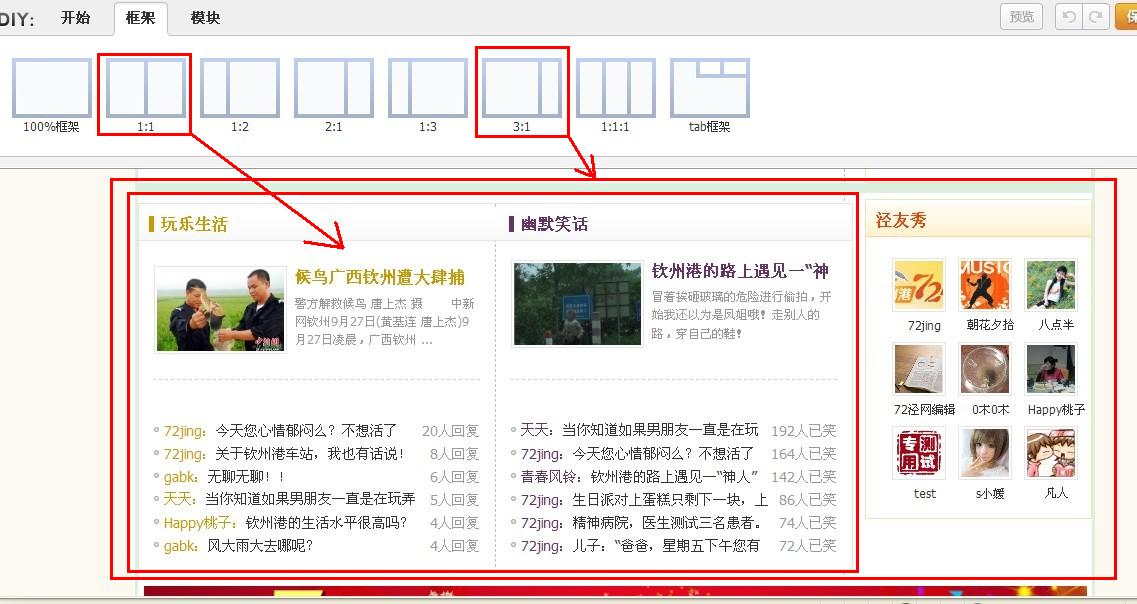This screenshot has height=604, width=1137.
Task: Click 20人回复 reply count
Action: coord(450,431)
